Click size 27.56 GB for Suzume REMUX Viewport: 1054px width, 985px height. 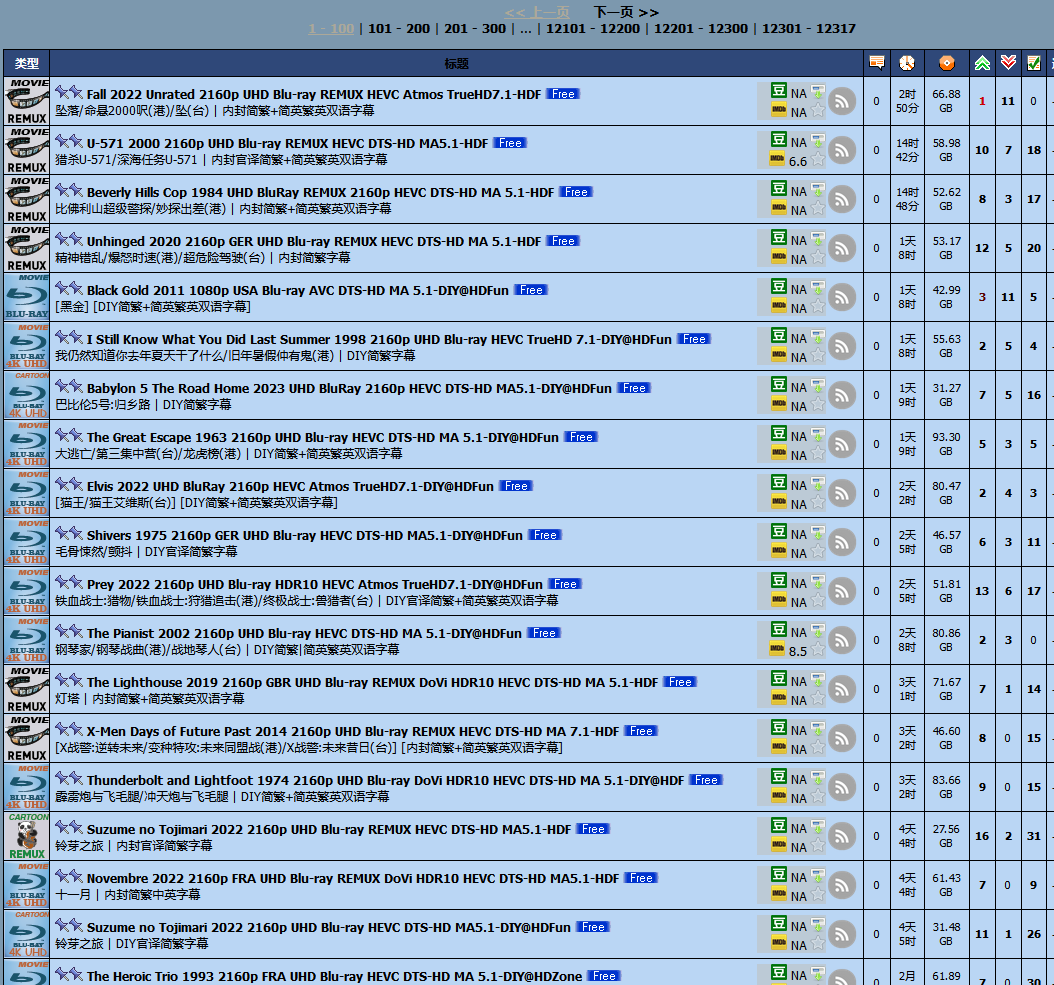tap(946, 836)
